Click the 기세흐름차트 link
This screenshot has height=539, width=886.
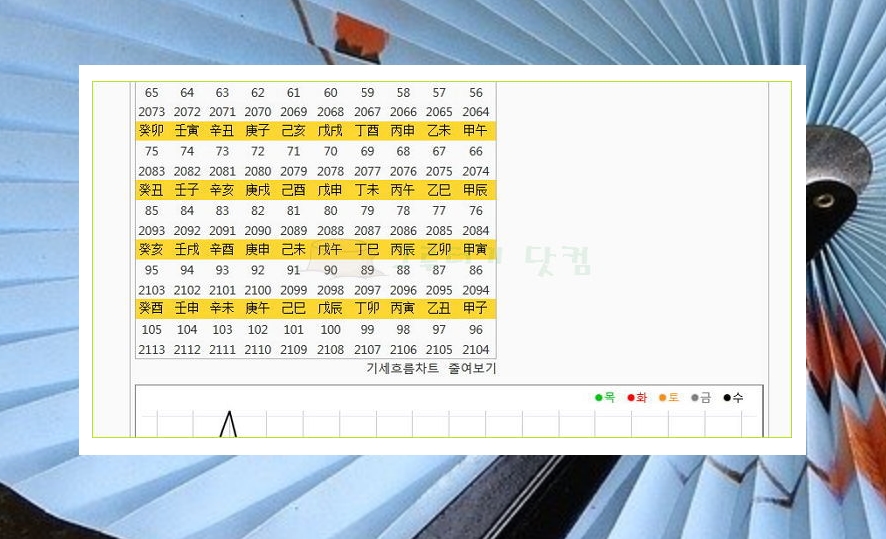(x=402, y=368)
